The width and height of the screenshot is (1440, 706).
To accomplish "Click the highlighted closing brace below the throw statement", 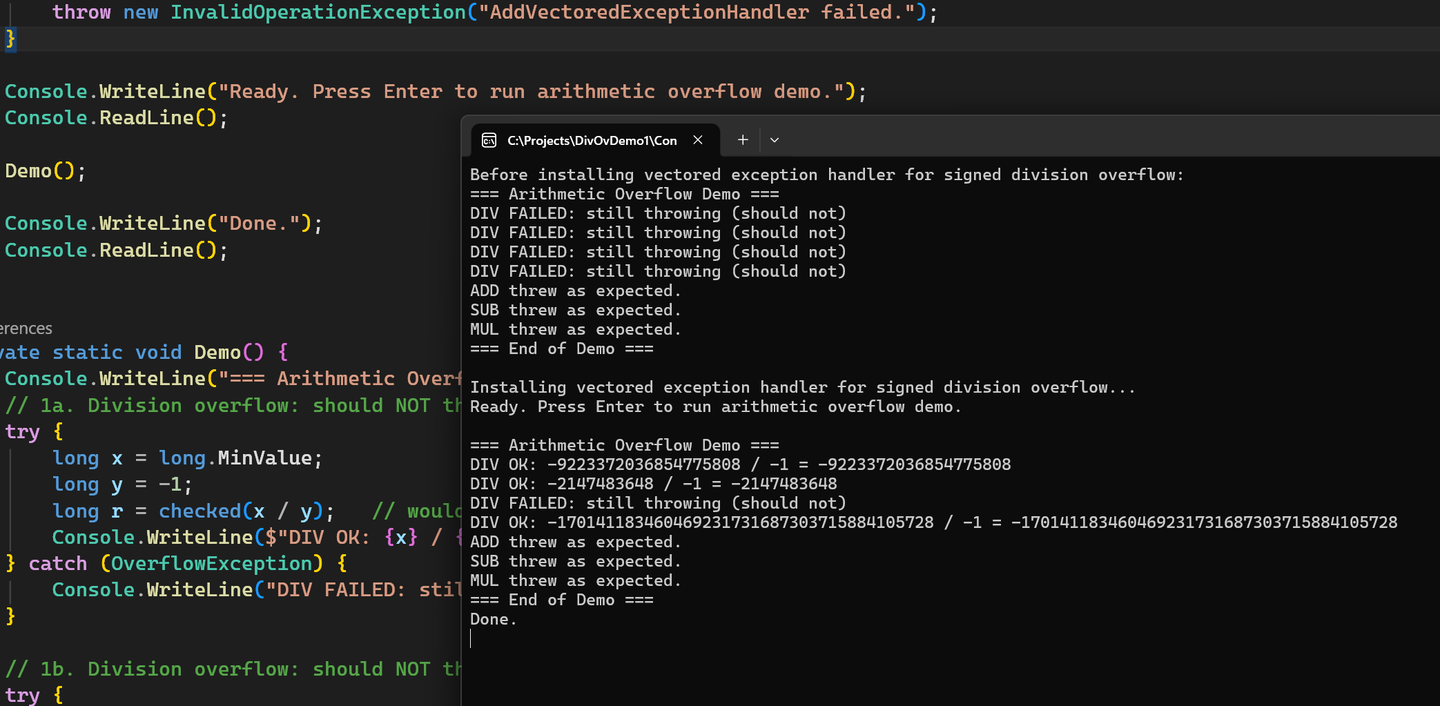I will pyautogui.click(x=11, y=39).
